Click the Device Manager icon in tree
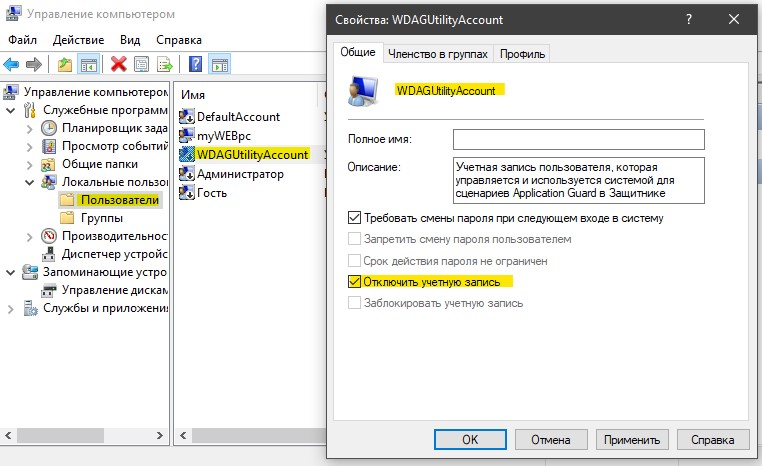 point(49,254)
